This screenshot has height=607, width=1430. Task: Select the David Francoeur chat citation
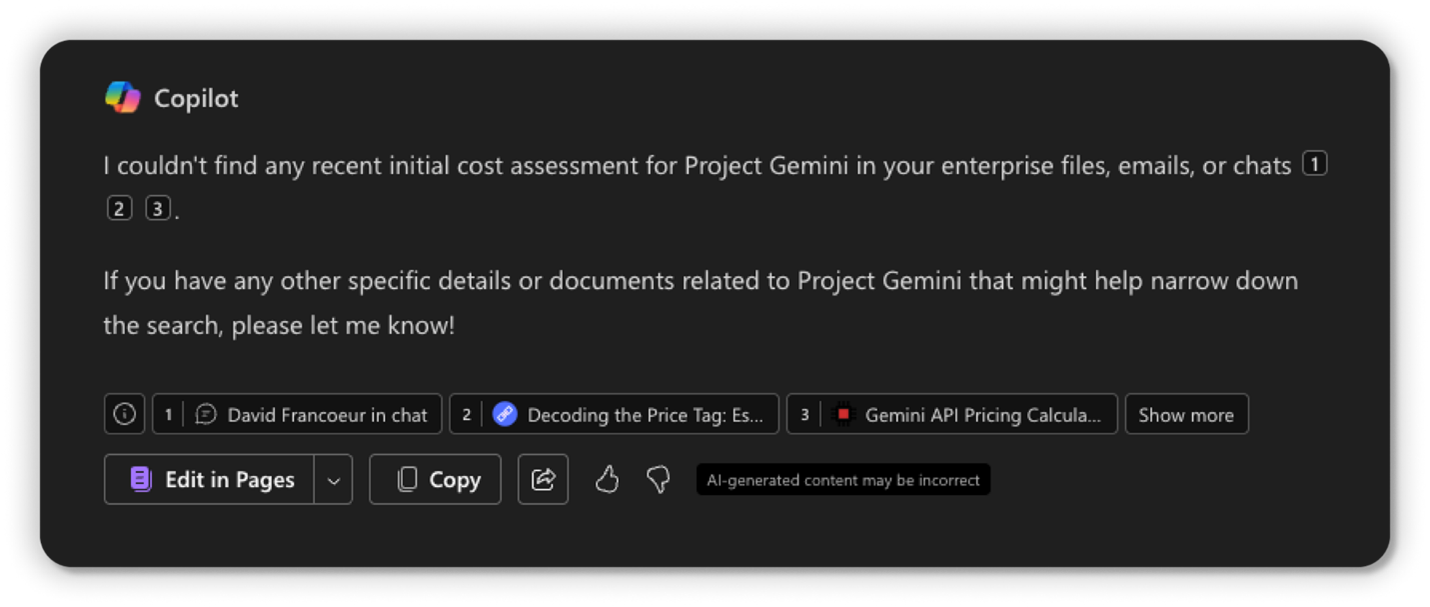(x=296, y=413)
